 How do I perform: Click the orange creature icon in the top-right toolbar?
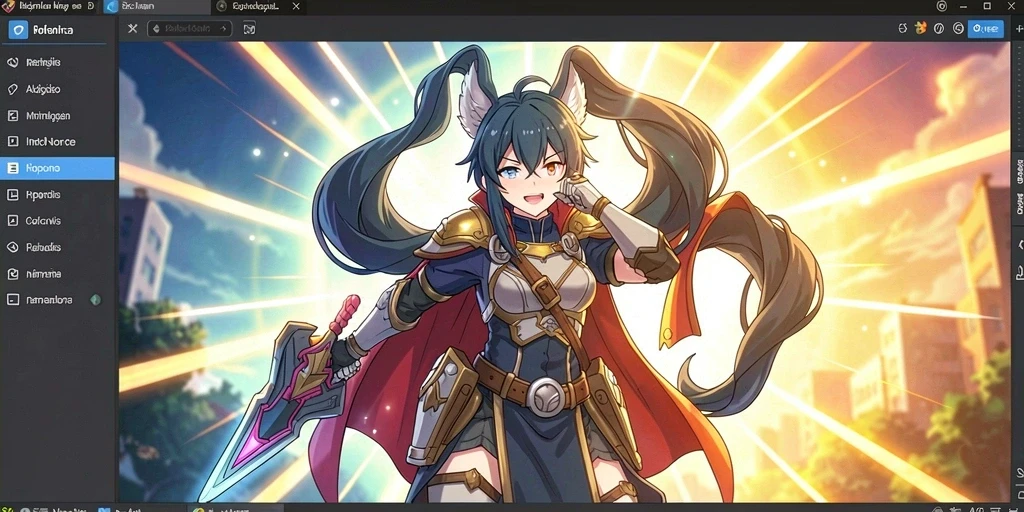(x=921, y=28)
